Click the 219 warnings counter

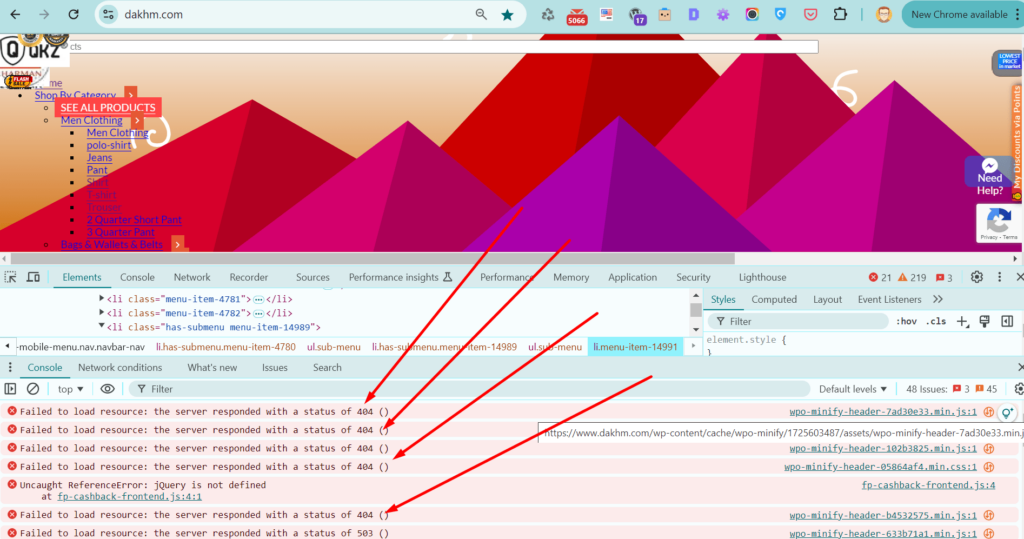click(912, 277)
